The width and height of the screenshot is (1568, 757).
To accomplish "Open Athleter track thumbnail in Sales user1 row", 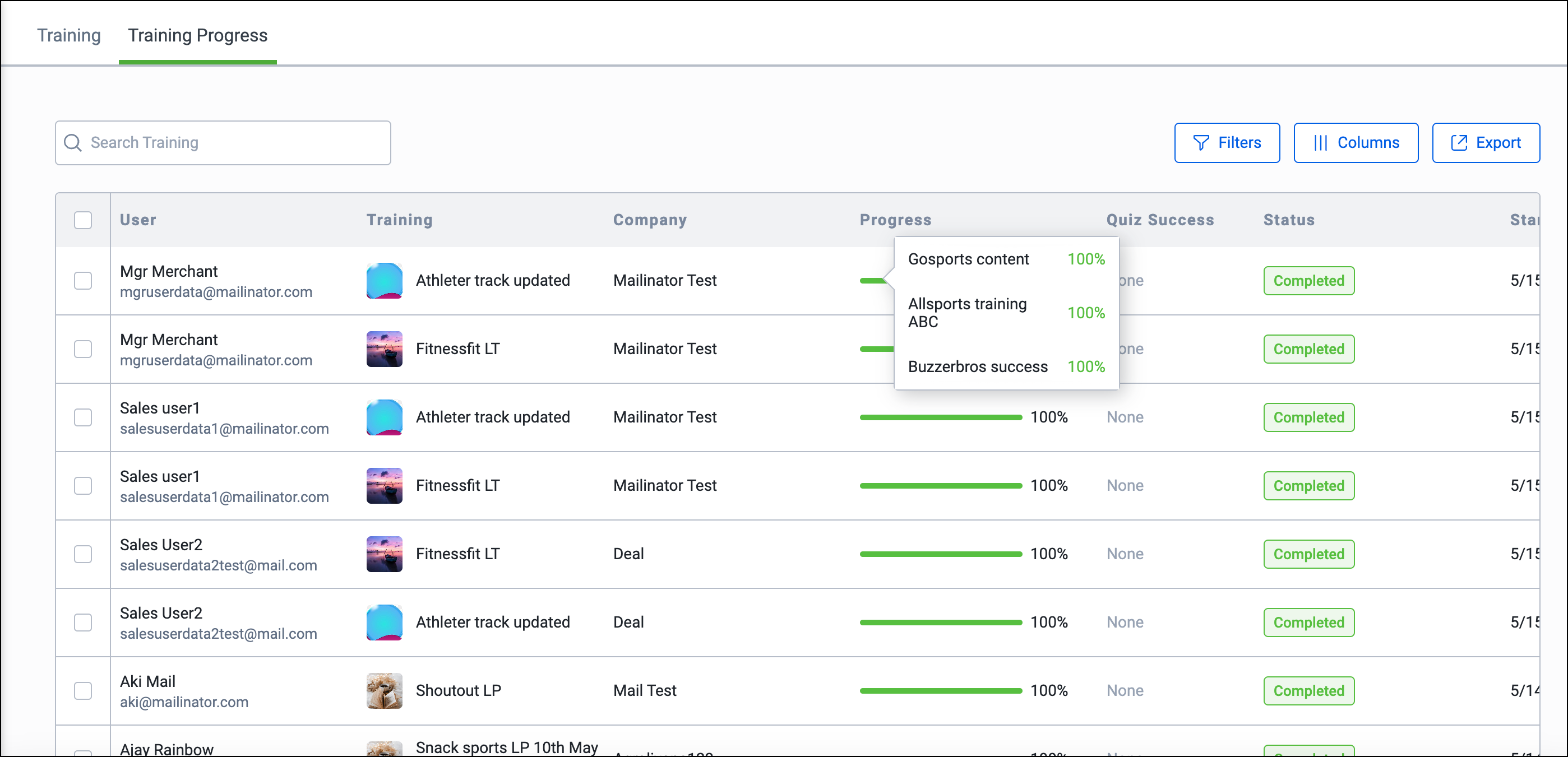I will coord(384,417).
